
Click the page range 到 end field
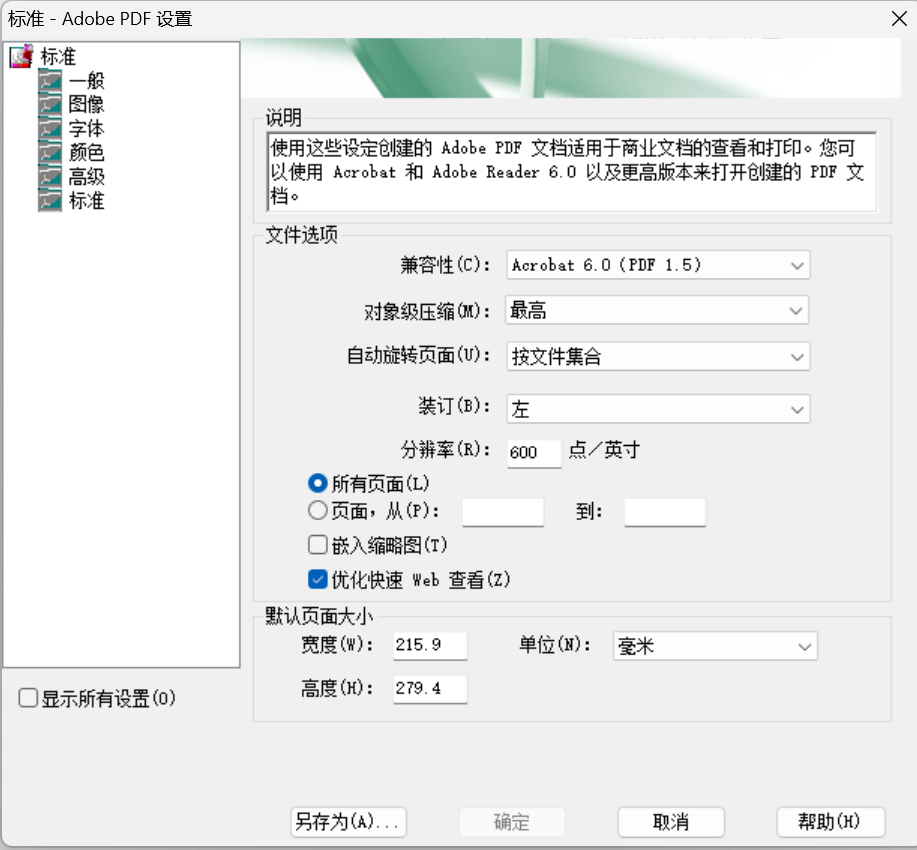[665, 512]
